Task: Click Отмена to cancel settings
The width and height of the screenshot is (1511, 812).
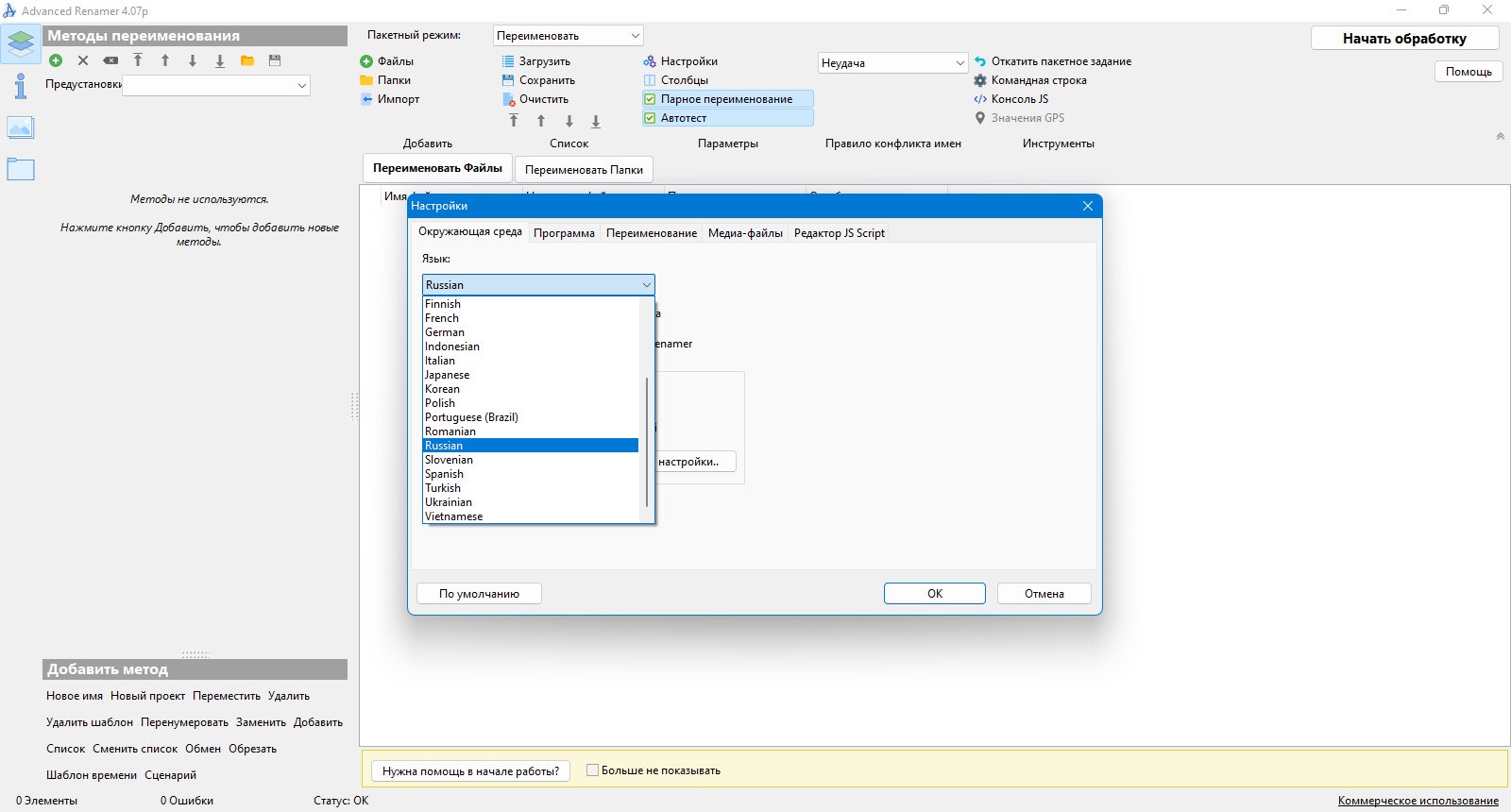Action: coord(1044,594)
